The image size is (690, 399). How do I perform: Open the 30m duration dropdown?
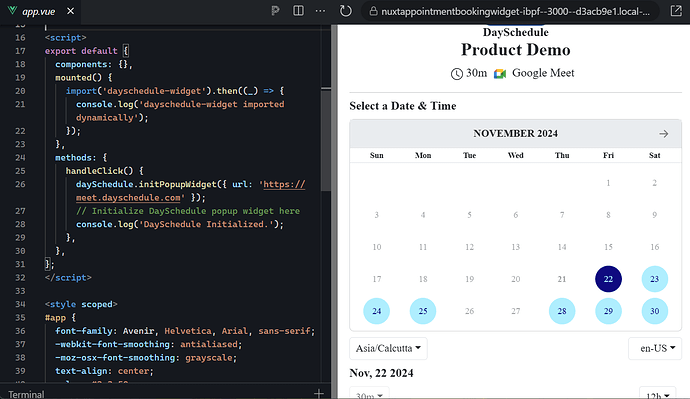[369, 393]
